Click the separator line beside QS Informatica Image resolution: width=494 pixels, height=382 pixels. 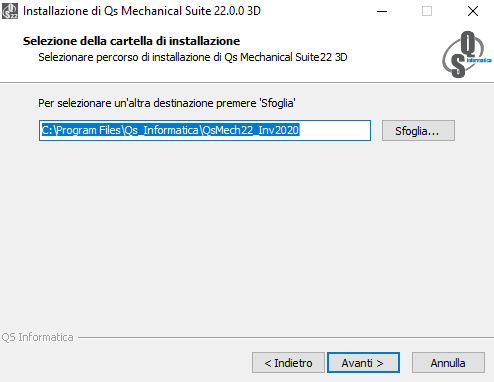click(286, 337)
